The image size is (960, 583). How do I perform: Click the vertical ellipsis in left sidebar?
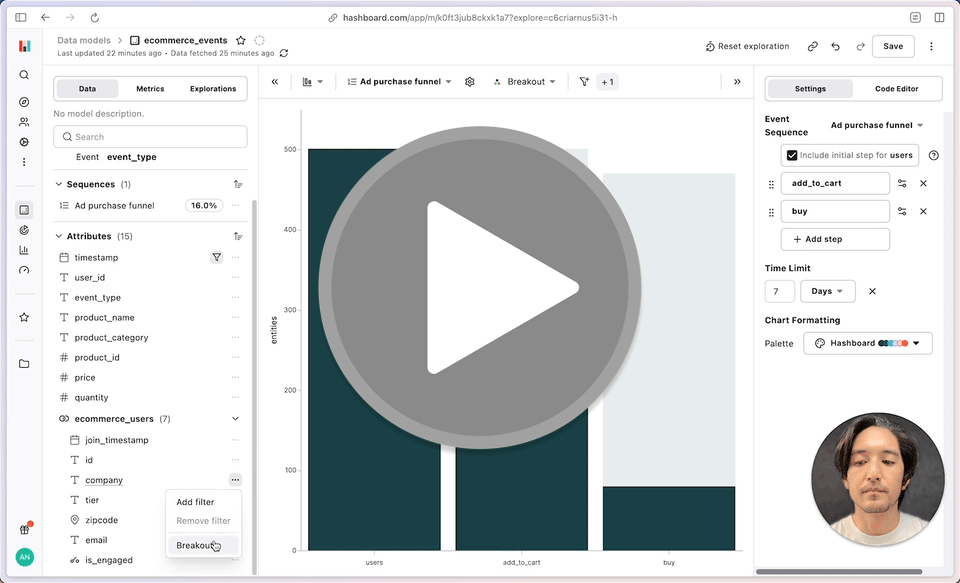pyautogui.click(x=24, y=162)
